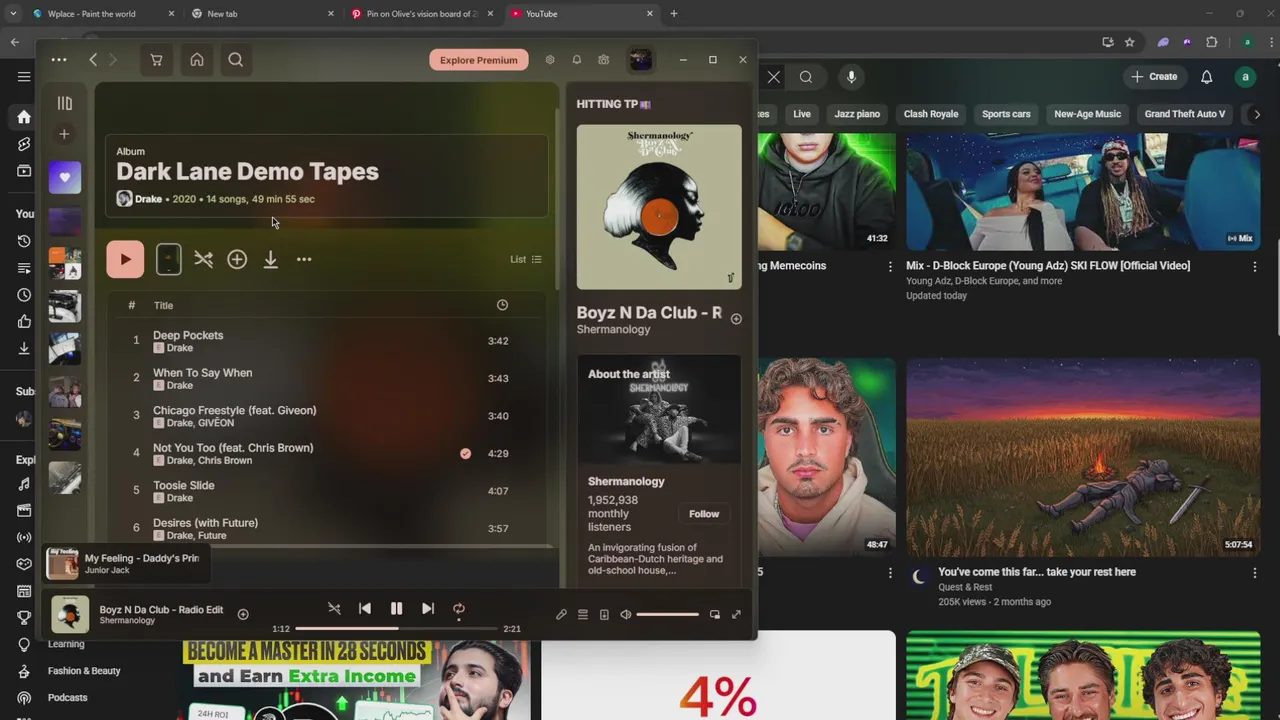Switch to New tab in browser
This screenshot has height=720, width=1280.
[x=262, y=14]
